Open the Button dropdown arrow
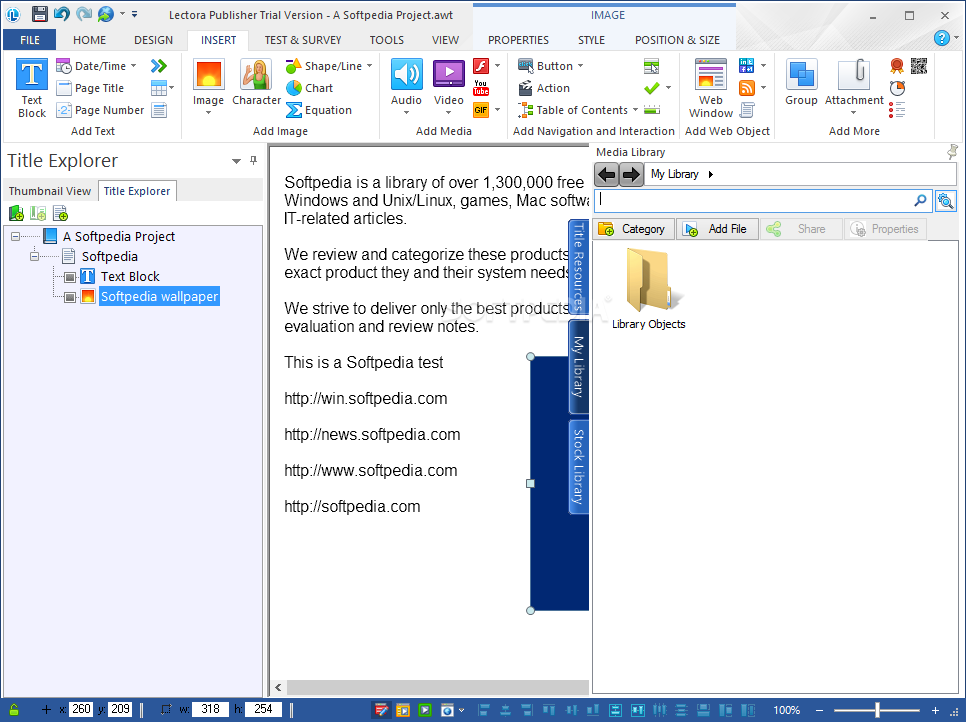Viewport: 966px width, 722px height. coord(580,65)
